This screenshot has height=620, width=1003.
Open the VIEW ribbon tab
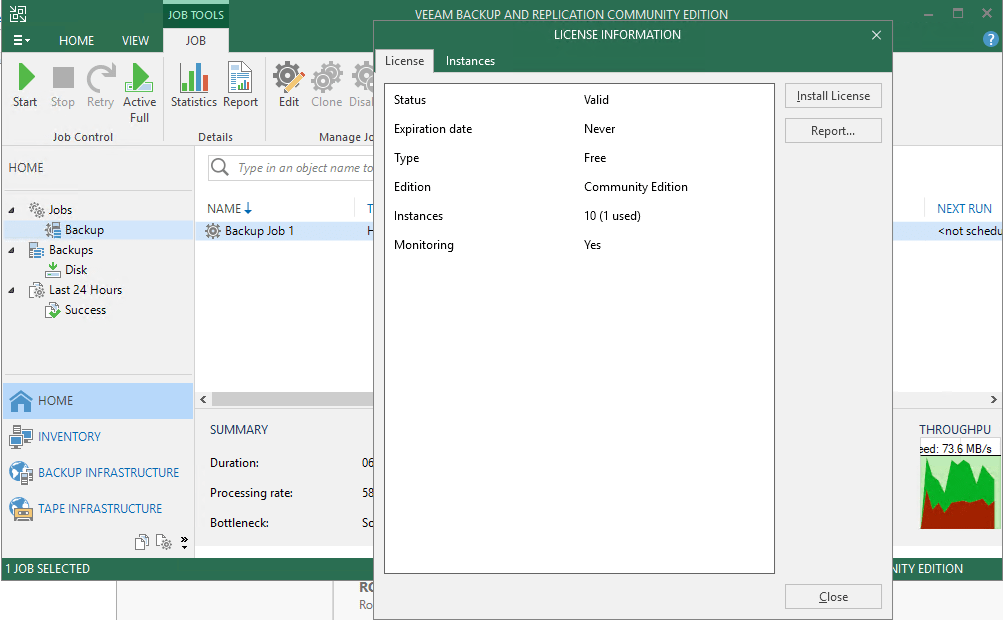pos(135,40)
